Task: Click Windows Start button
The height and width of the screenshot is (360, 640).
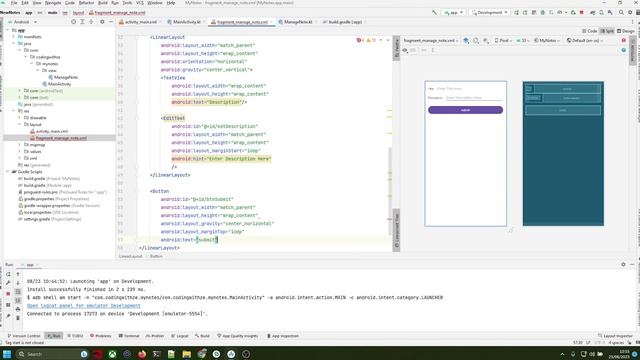Action: coord(7,354)
